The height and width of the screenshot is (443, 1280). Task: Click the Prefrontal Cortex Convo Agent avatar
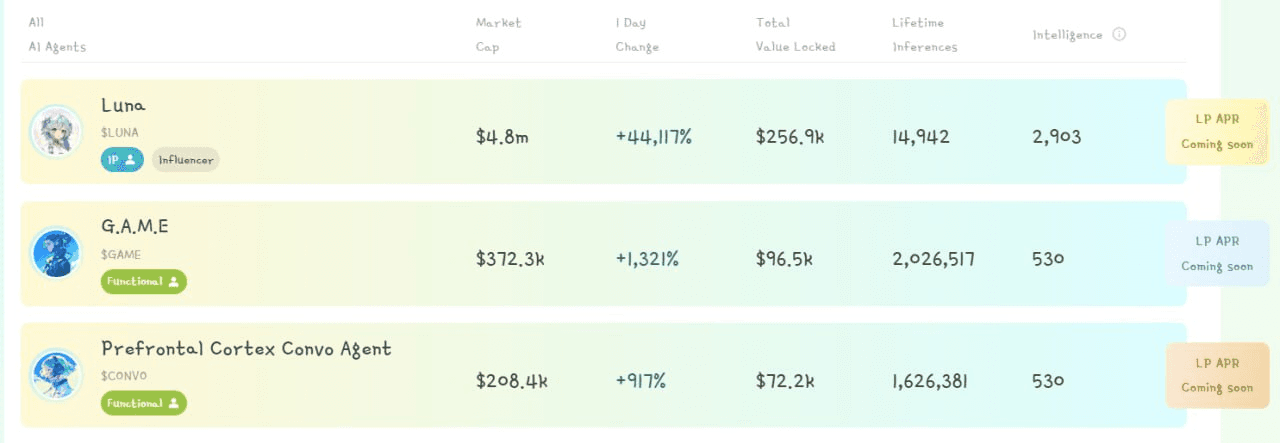(56, 375)
